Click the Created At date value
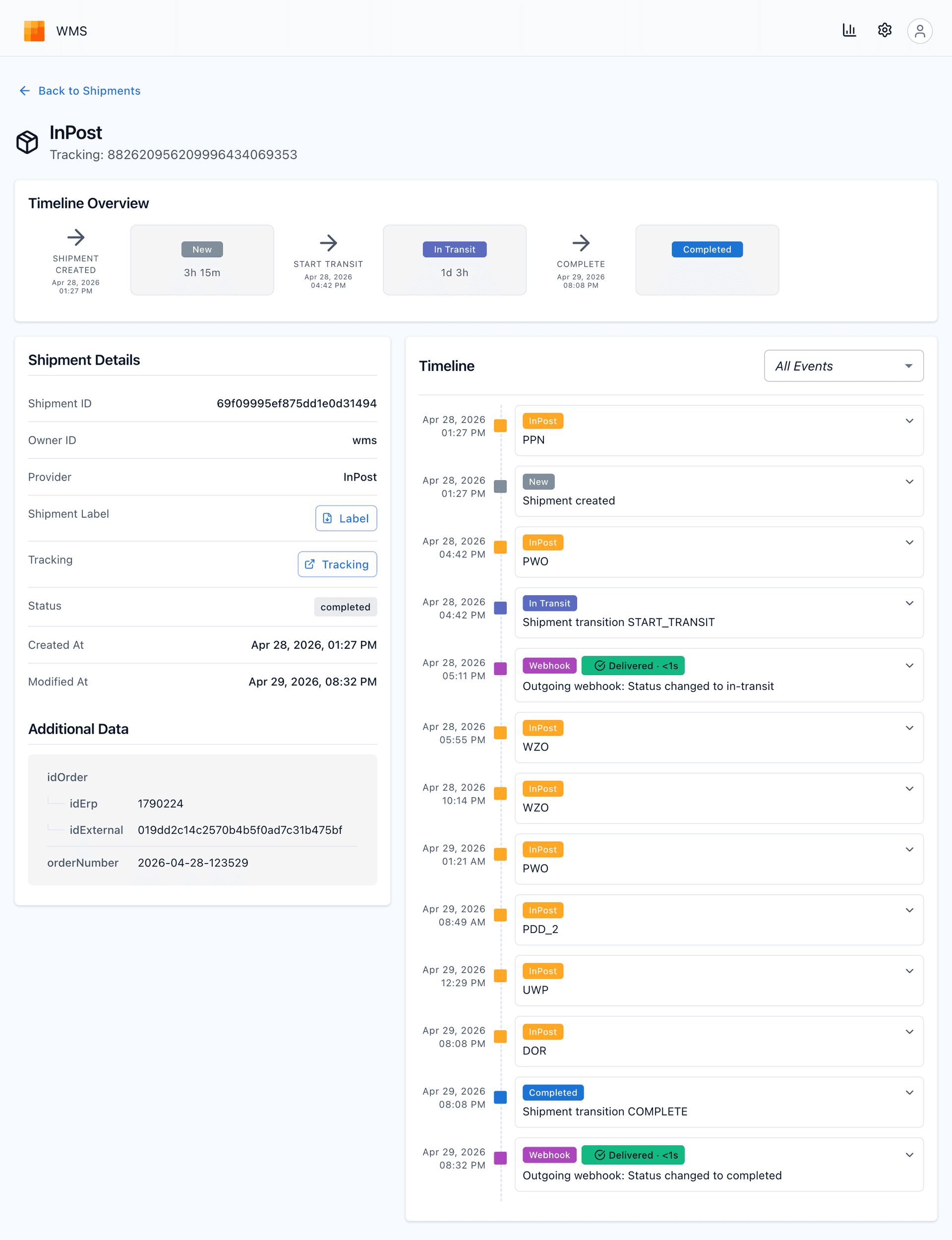 313,644
